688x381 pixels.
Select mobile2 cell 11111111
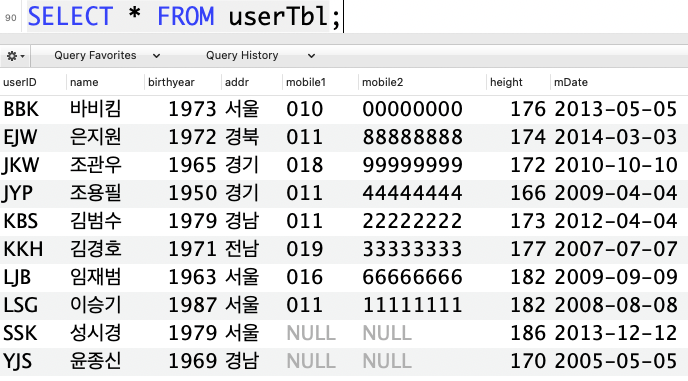(412, 306)
